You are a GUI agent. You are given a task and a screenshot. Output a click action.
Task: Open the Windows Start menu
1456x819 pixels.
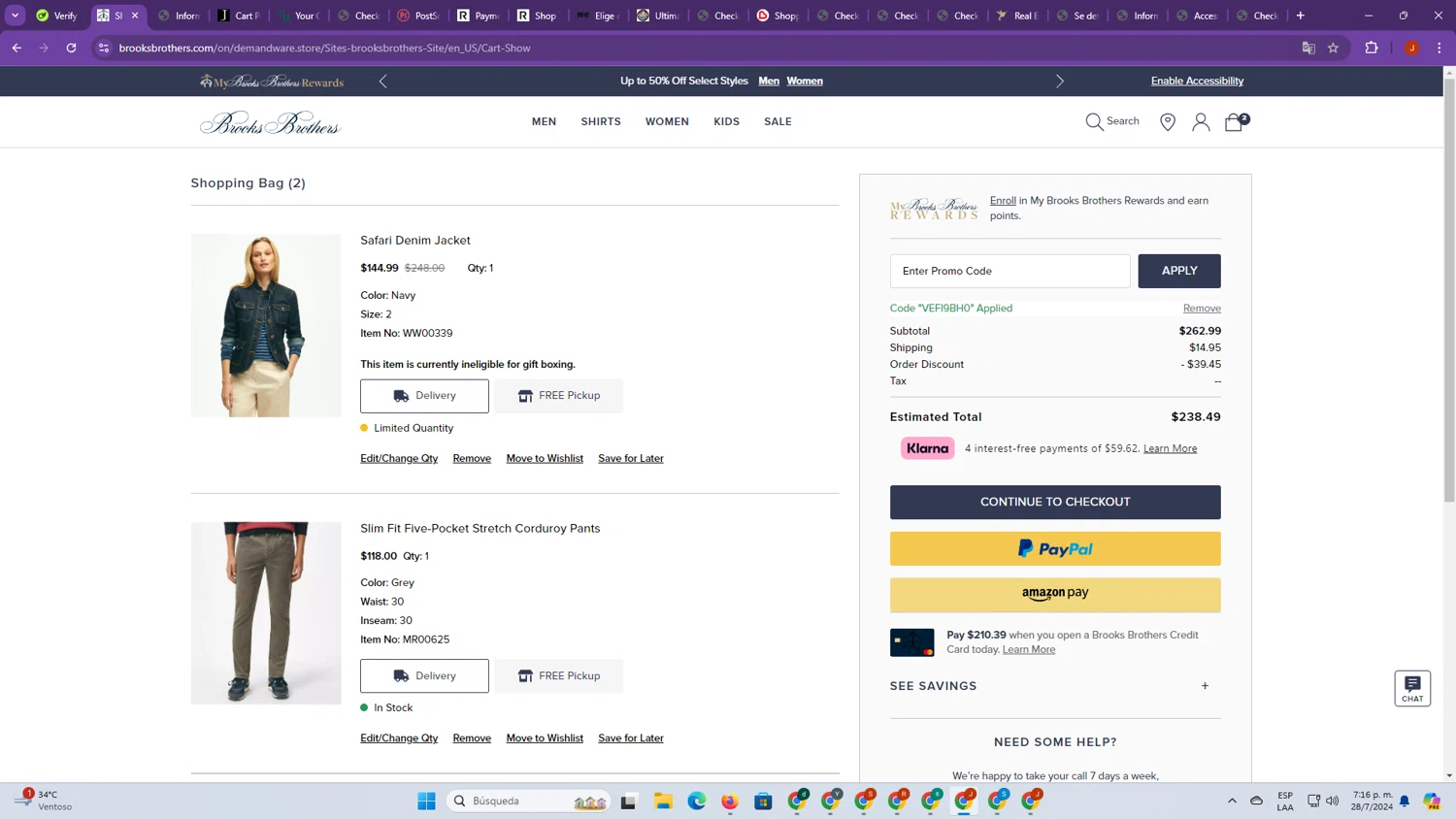[426, 801]
